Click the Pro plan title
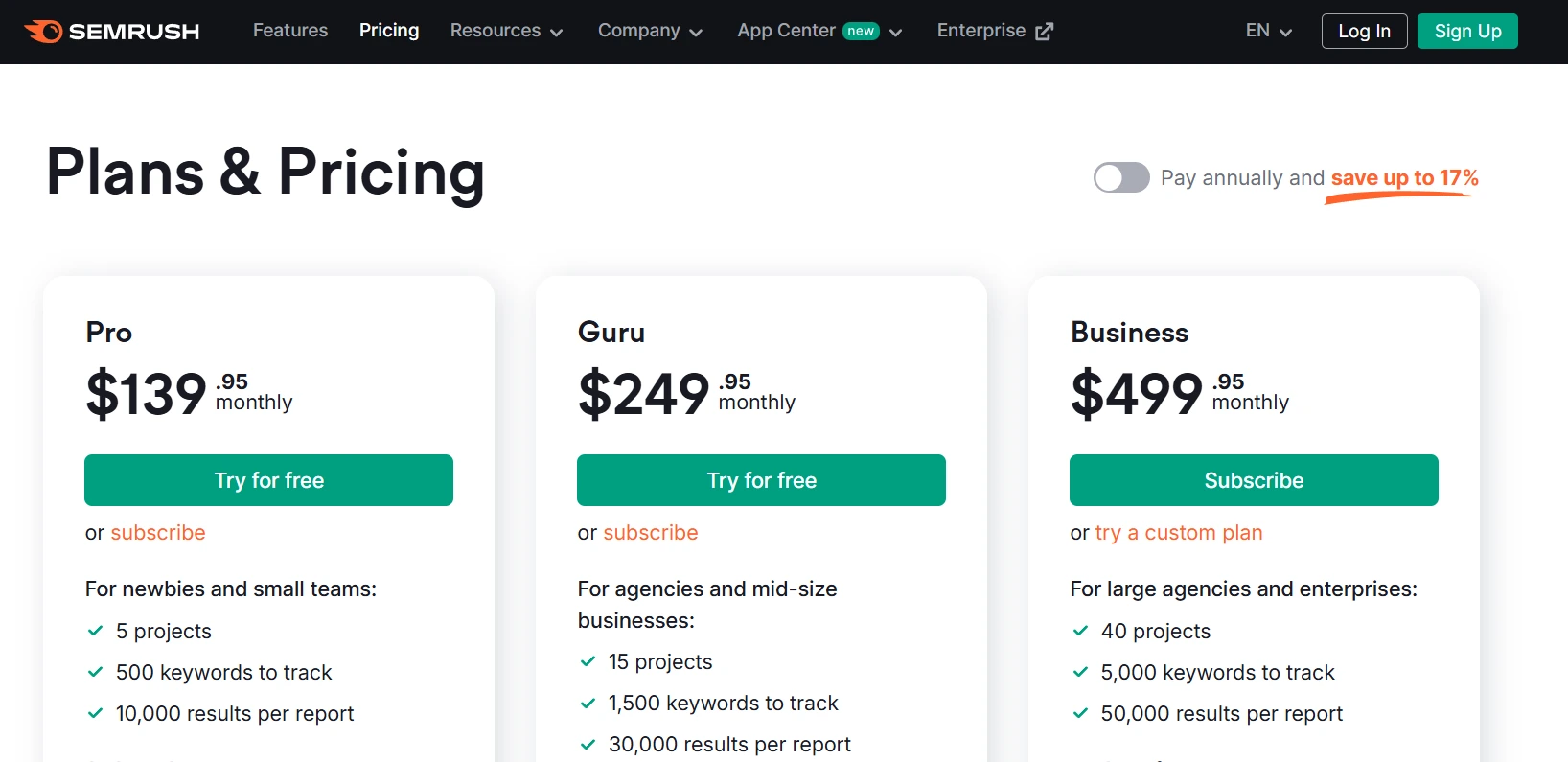The width and height of the screenshot is (1568, 762). point(109,333)
